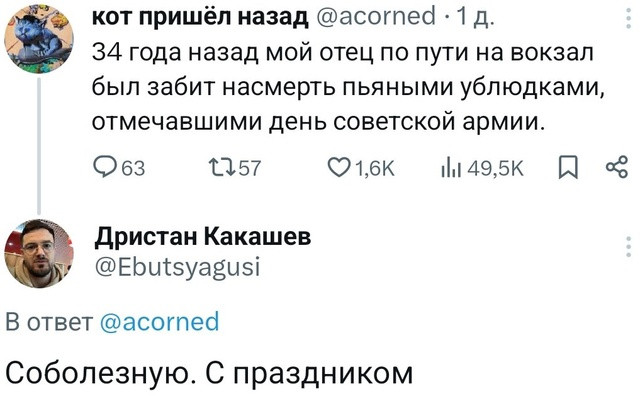The image size is (640, 396).
Task: Open more options for the acorned tweet
Action: [x=628, y=19]
